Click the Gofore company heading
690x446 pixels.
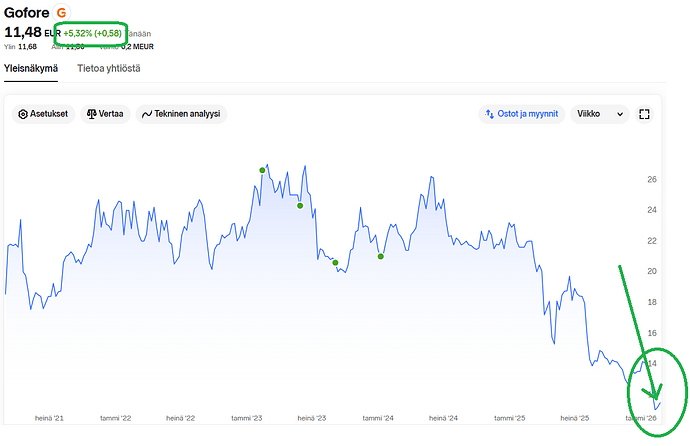tap(27, 12)
